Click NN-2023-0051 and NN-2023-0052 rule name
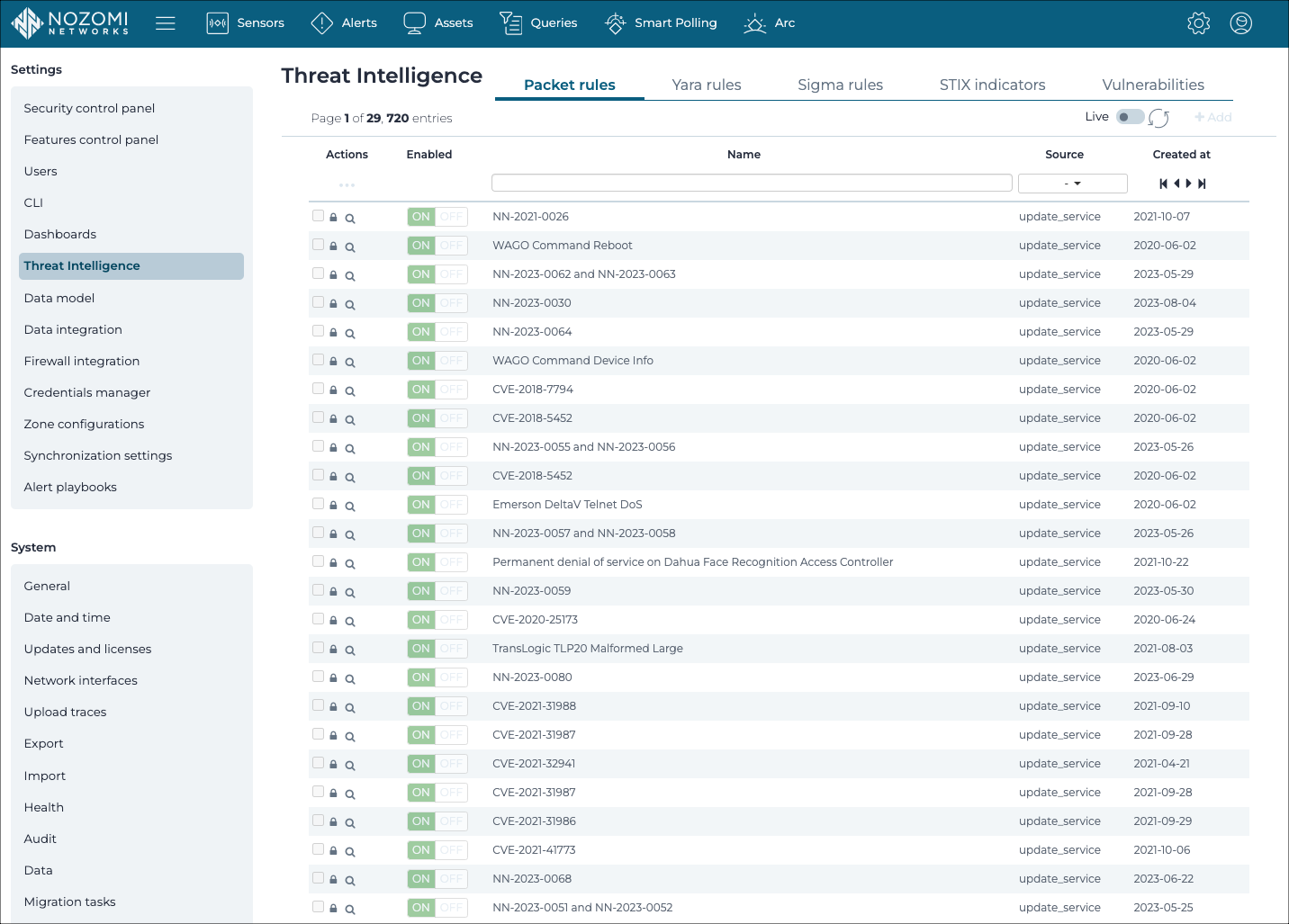The width and height of the screenshot is (1289, 924). tap(582, 908)
